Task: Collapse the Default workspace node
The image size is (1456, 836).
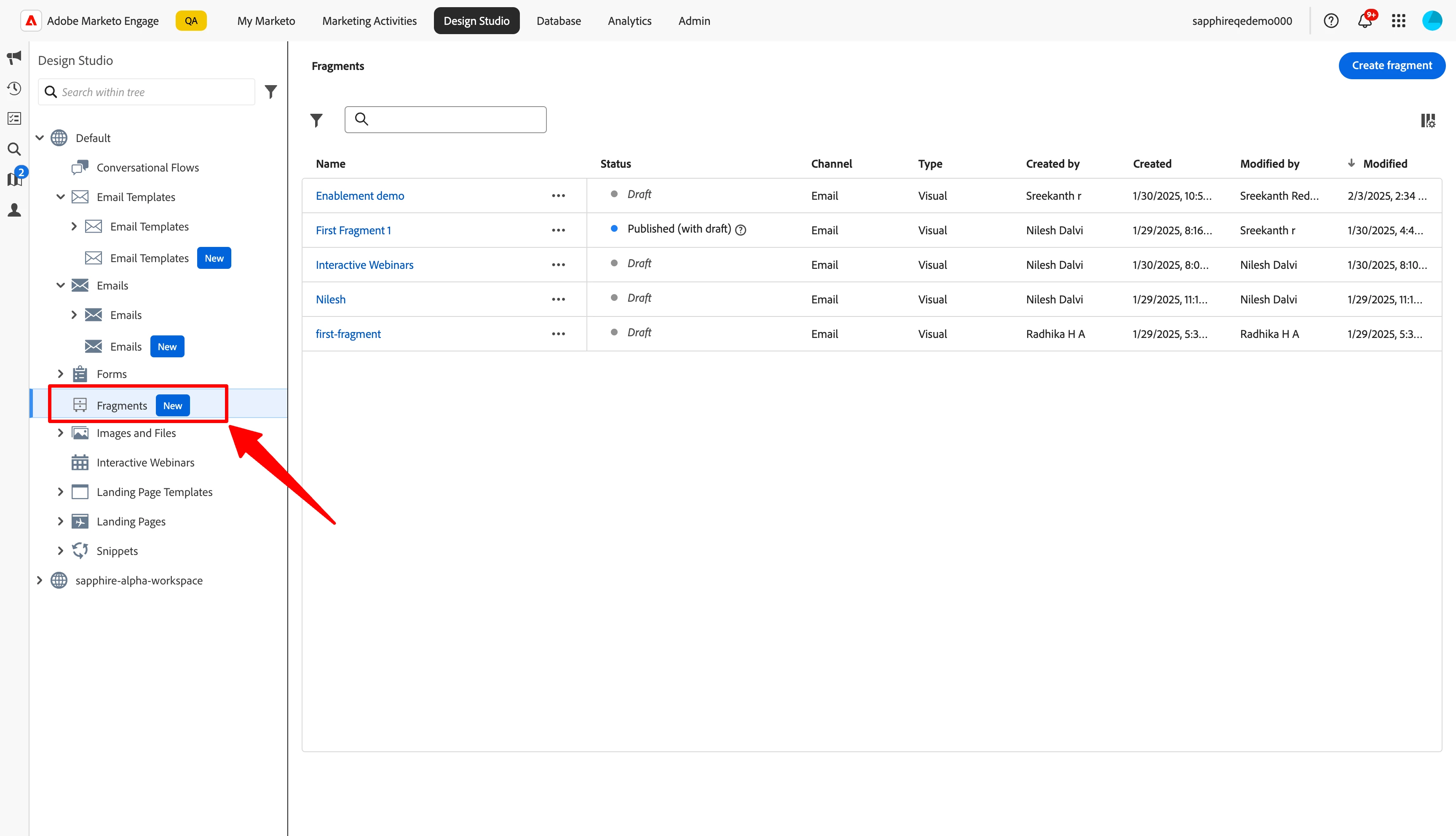Action: coord(40,138)
